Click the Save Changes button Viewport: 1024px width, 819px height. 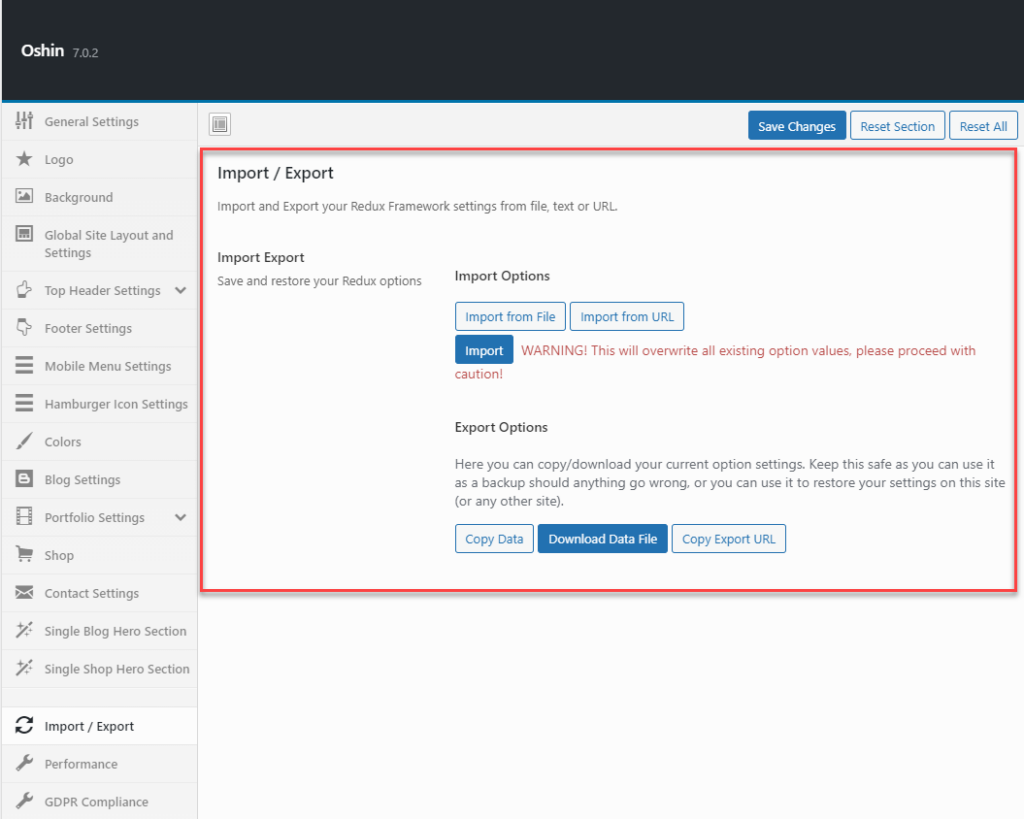point(796,125)
